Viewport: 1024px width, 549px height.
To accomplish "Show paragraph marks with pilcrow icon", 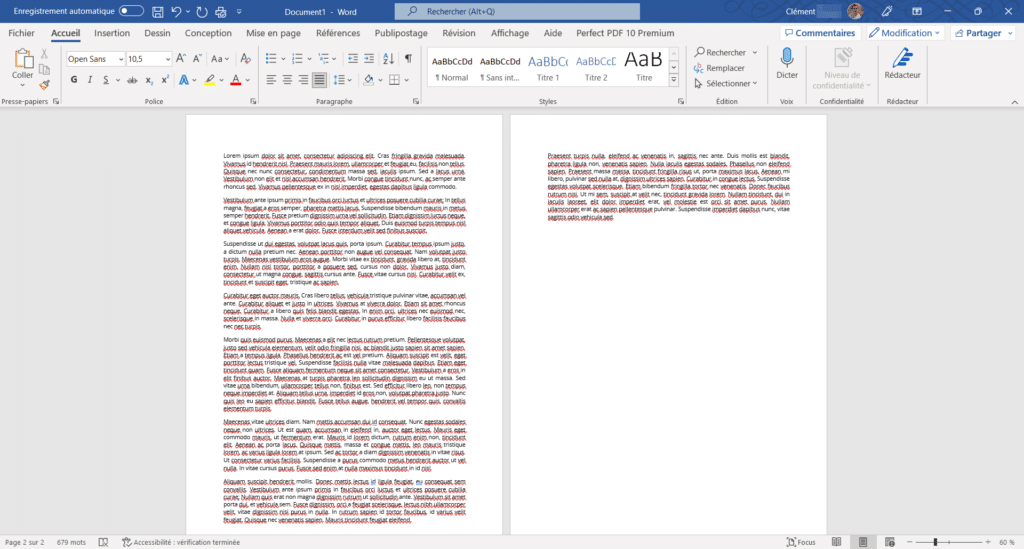I will [408, 59].
